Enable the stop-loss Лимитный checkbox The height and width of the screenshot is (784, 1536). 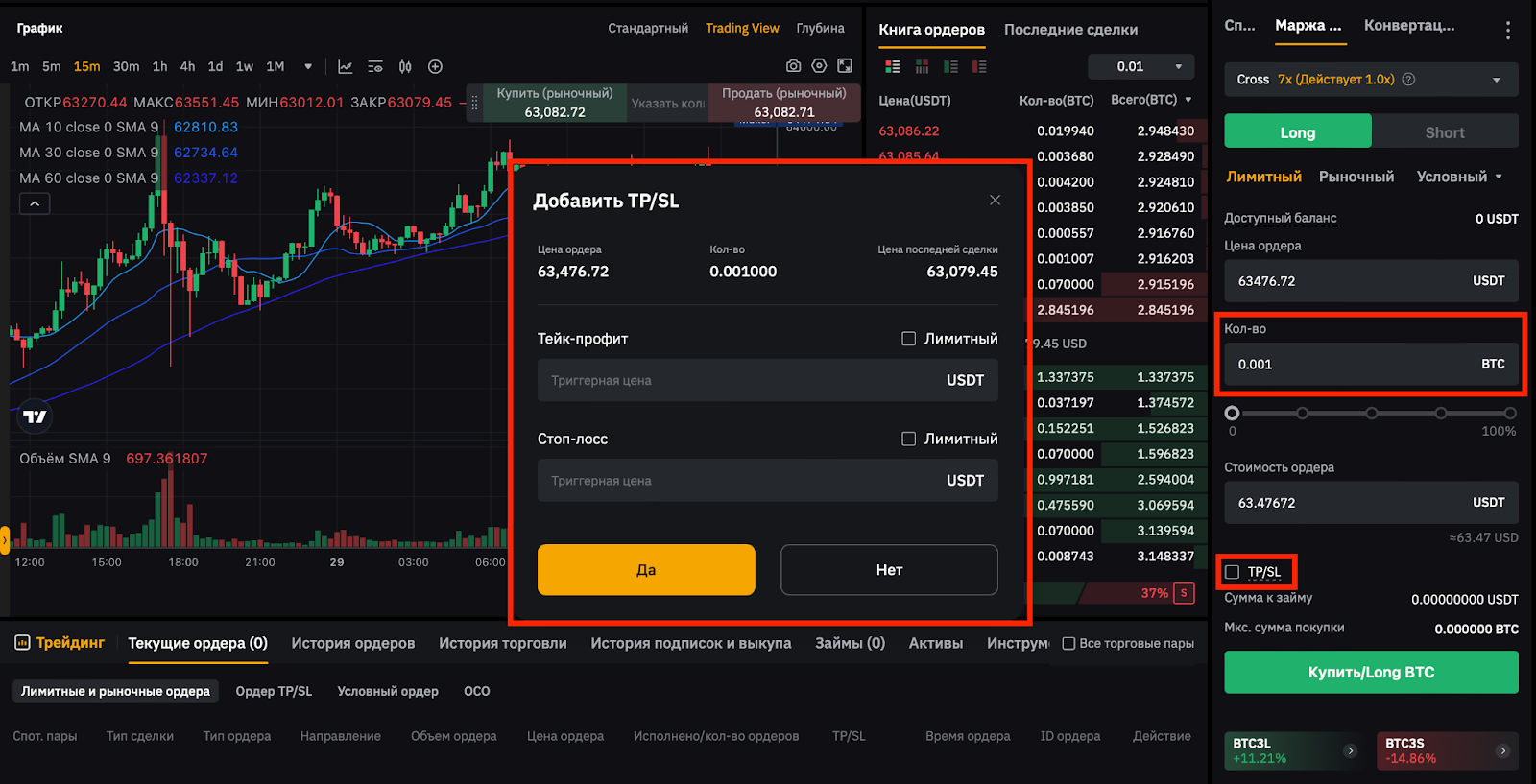(x=908, y=439)
